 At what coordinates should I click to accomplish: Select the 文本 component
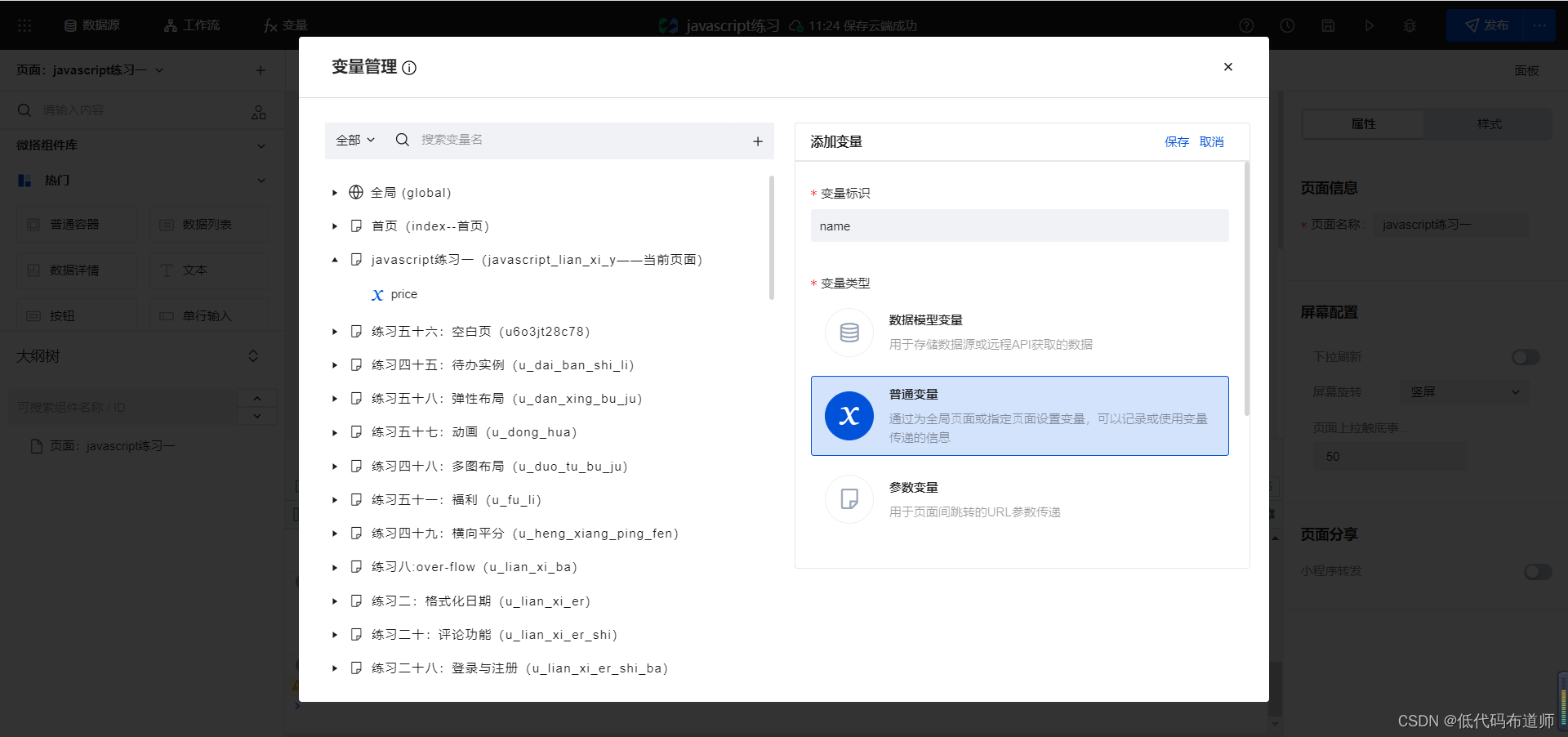click(209, 270)
